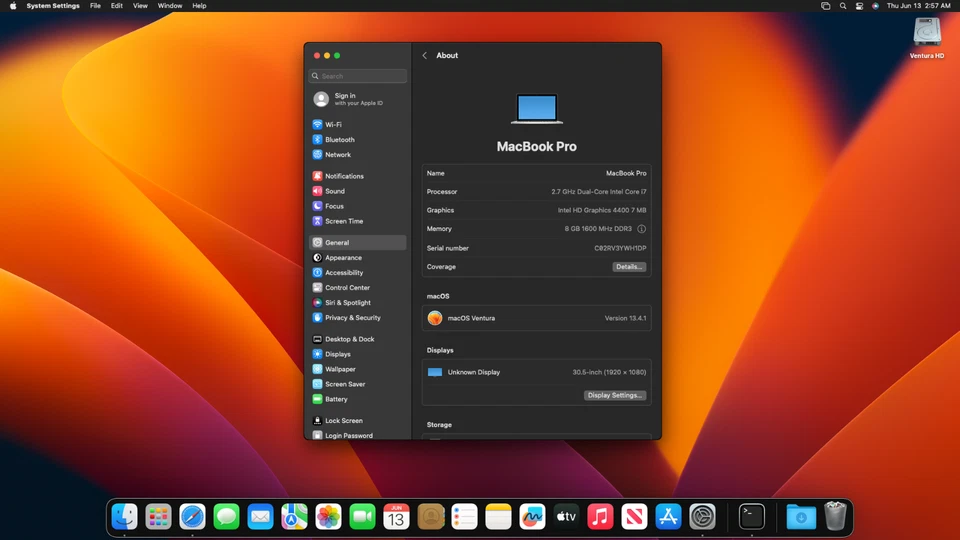This screenshot has height=540, width=960.
Task: Open Notifications settings
Action: [358, 176]
